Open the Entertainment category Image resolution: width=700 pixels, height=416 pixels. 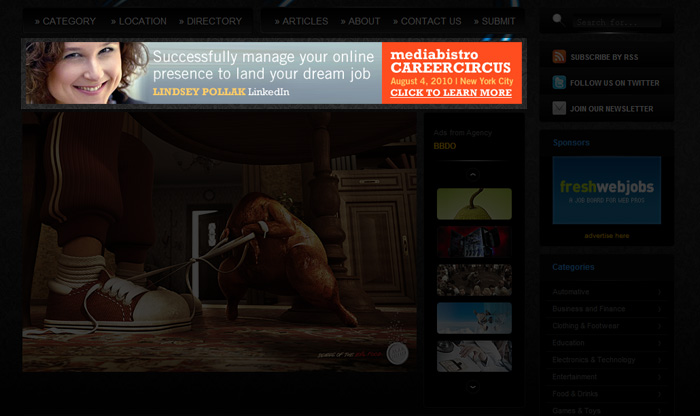coord(574,377)
